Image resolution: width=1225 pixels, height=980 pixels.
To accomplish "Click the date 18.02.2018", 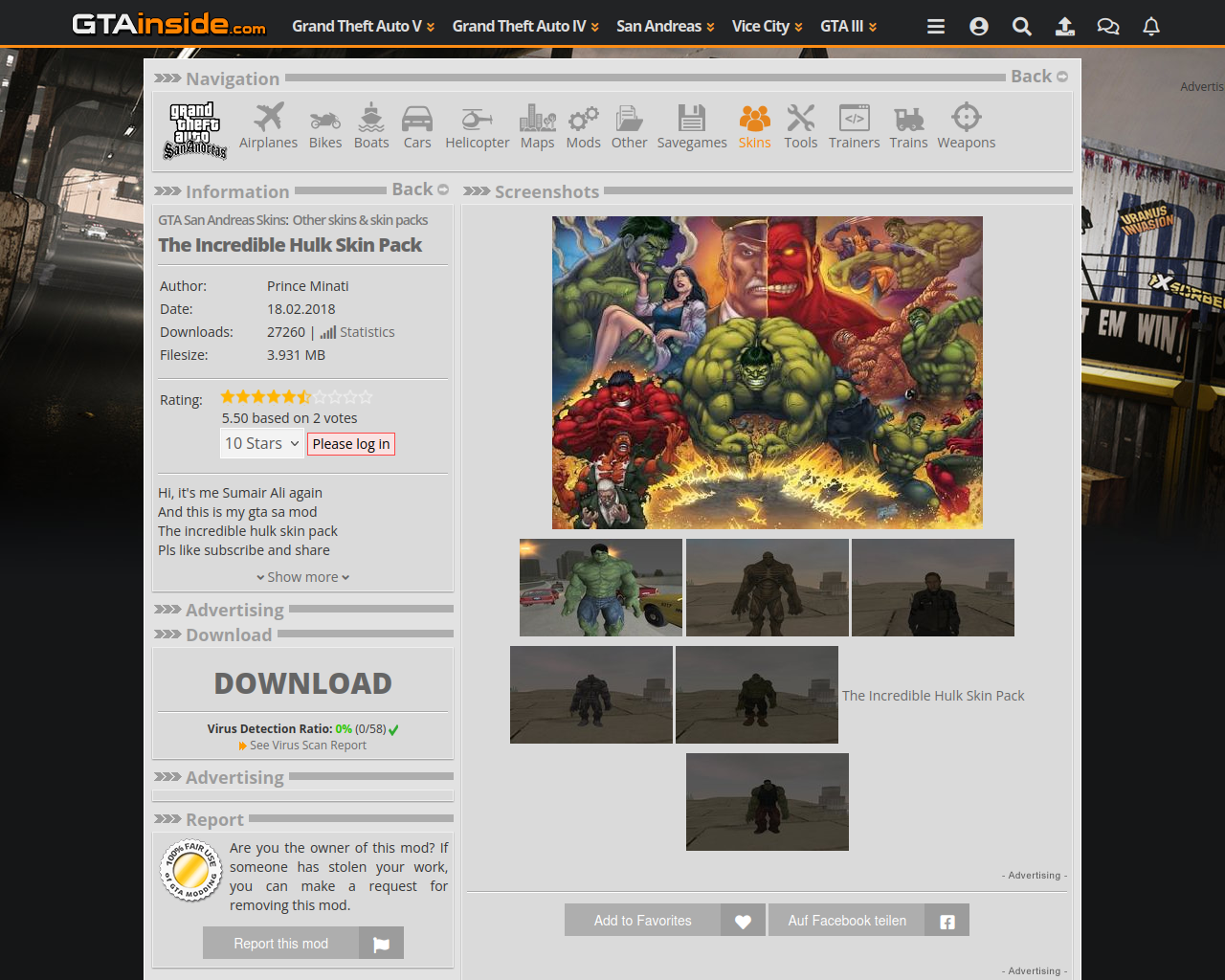I will point(301,309).
